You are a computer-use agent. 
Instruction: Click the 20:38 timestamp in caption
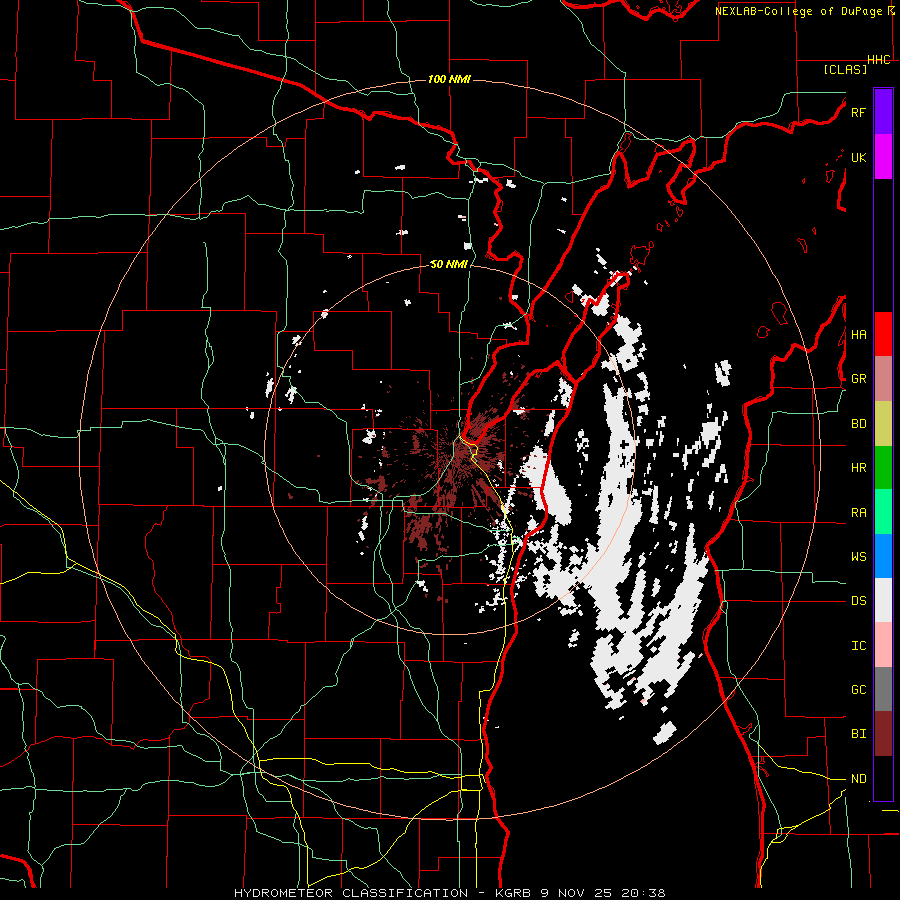643,893
